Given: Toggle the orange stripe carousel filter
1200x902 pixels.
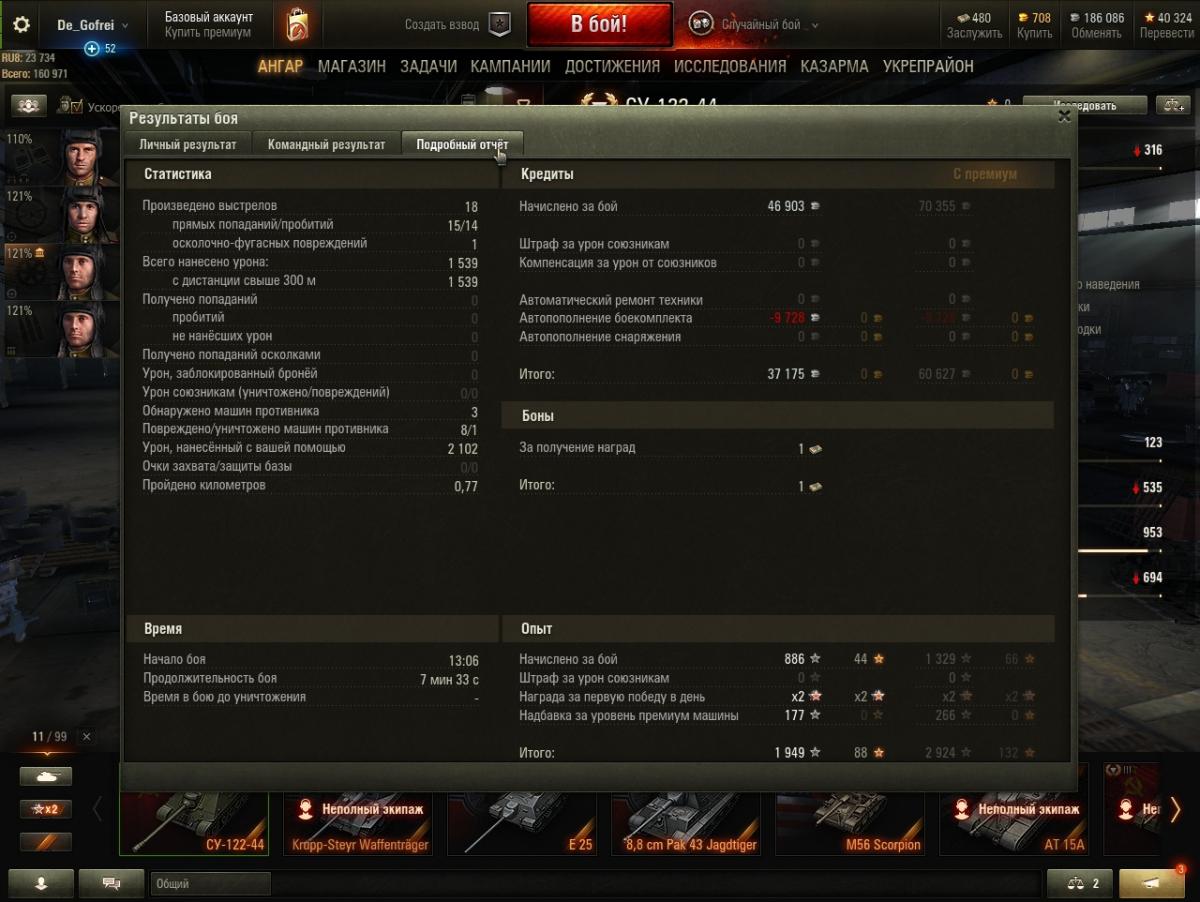Looking at the screenshot, I should [45, 842].
